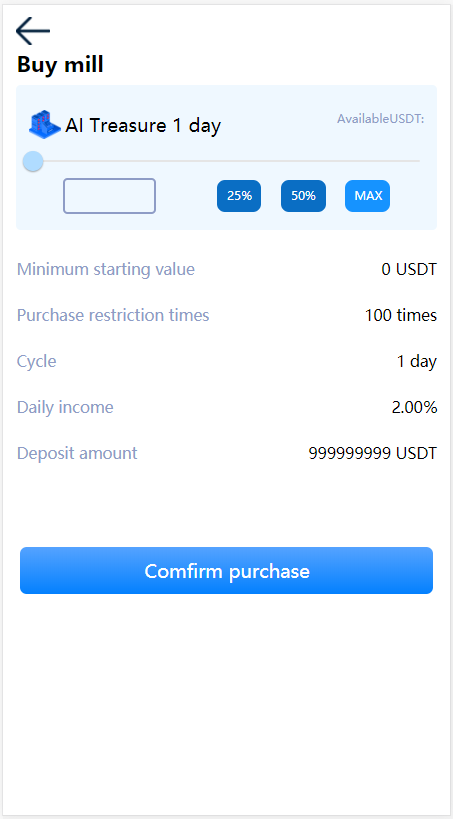Click the Minimum starting value label
The width and height of the screenshot is (453, 819).
click(106, 270)
